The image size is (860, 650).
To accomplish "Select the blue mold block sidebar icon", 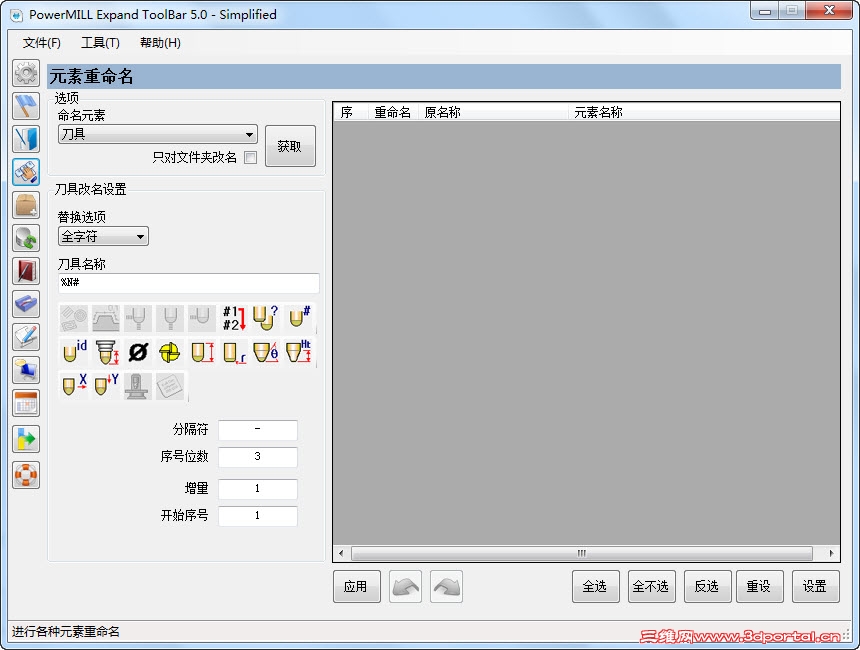I will [26, 304].
